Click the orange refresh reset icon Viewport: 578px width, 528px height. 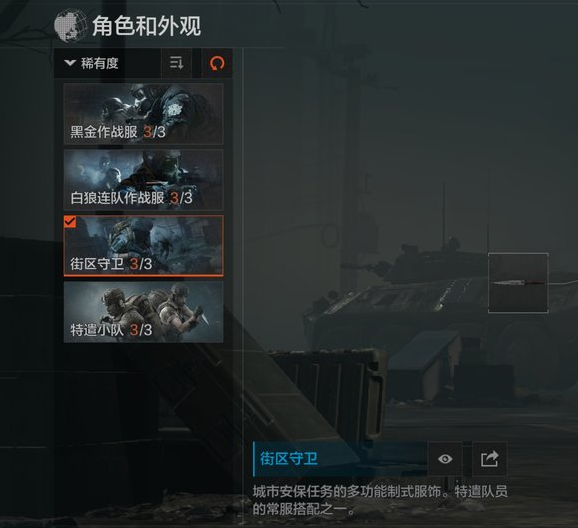tap(217, 63)
